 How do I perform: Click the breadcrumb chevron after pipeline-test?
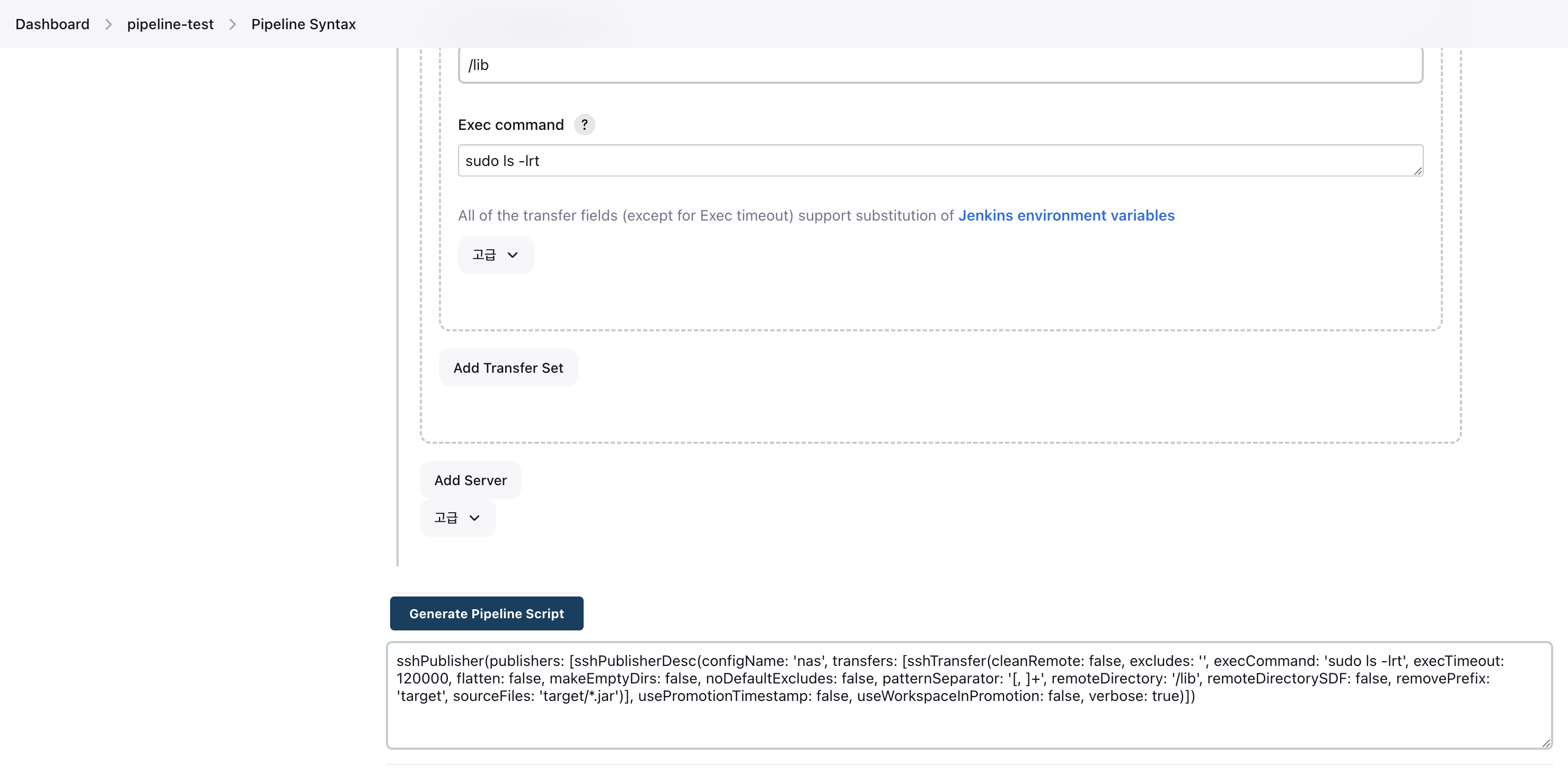pyautogui.click(x=233, y=24)
